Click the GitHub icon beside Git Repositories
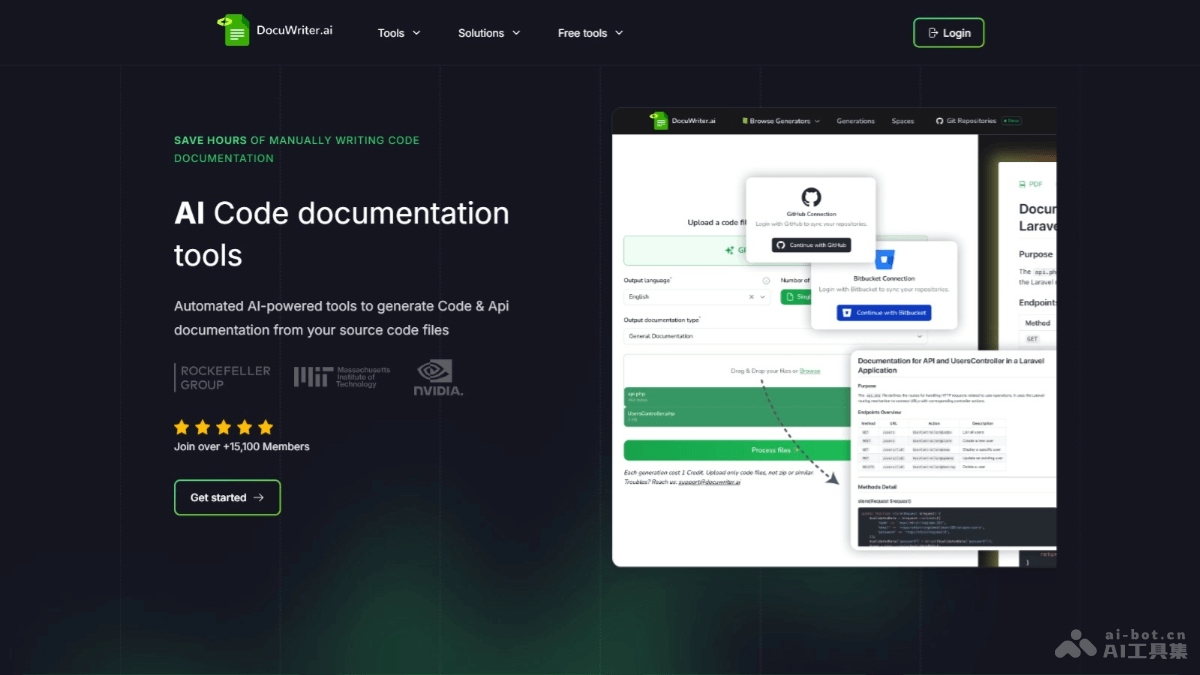This screenshot has height=675, width=1200. pos(940,121)
